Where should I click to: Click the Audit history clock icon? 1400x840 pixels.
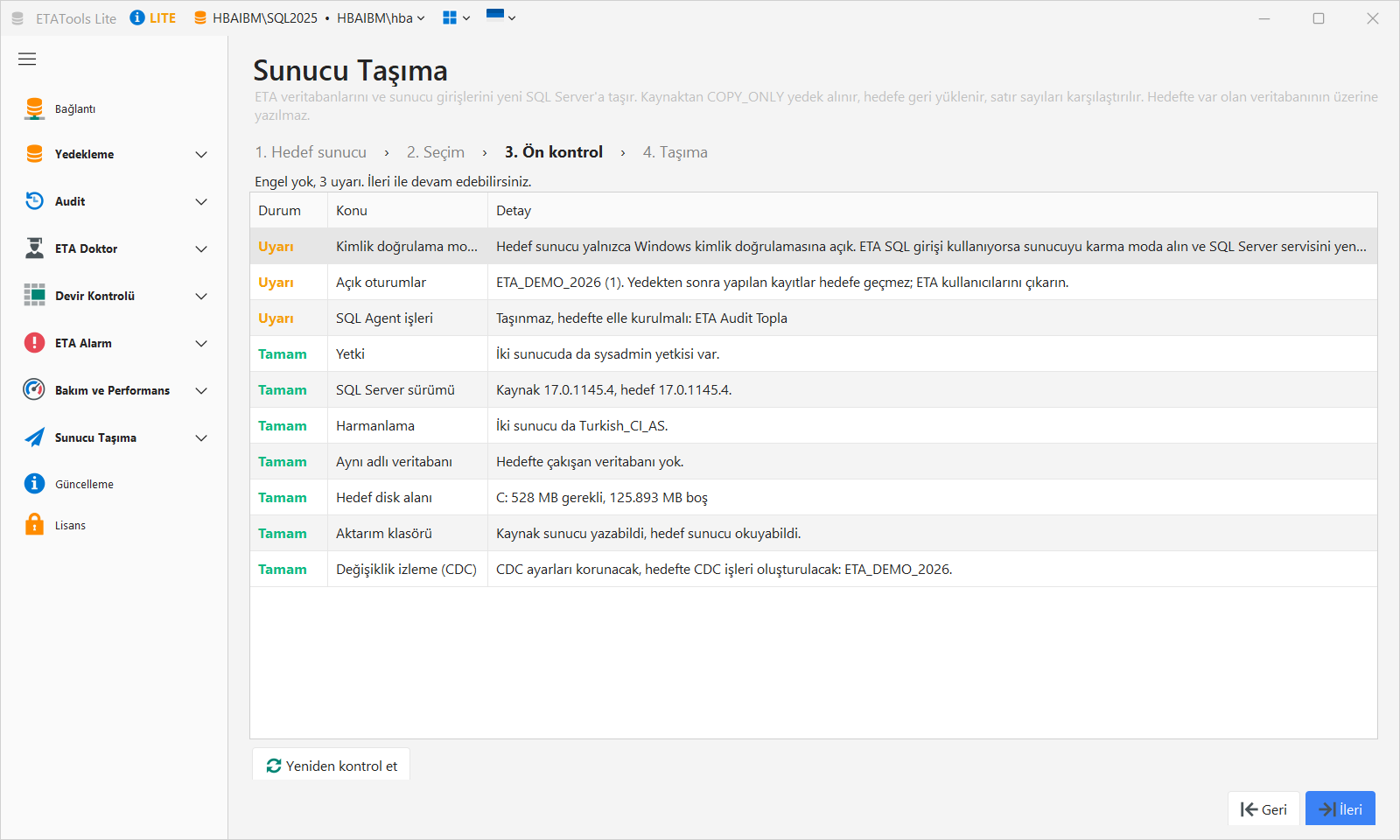(x=34, y=201)
